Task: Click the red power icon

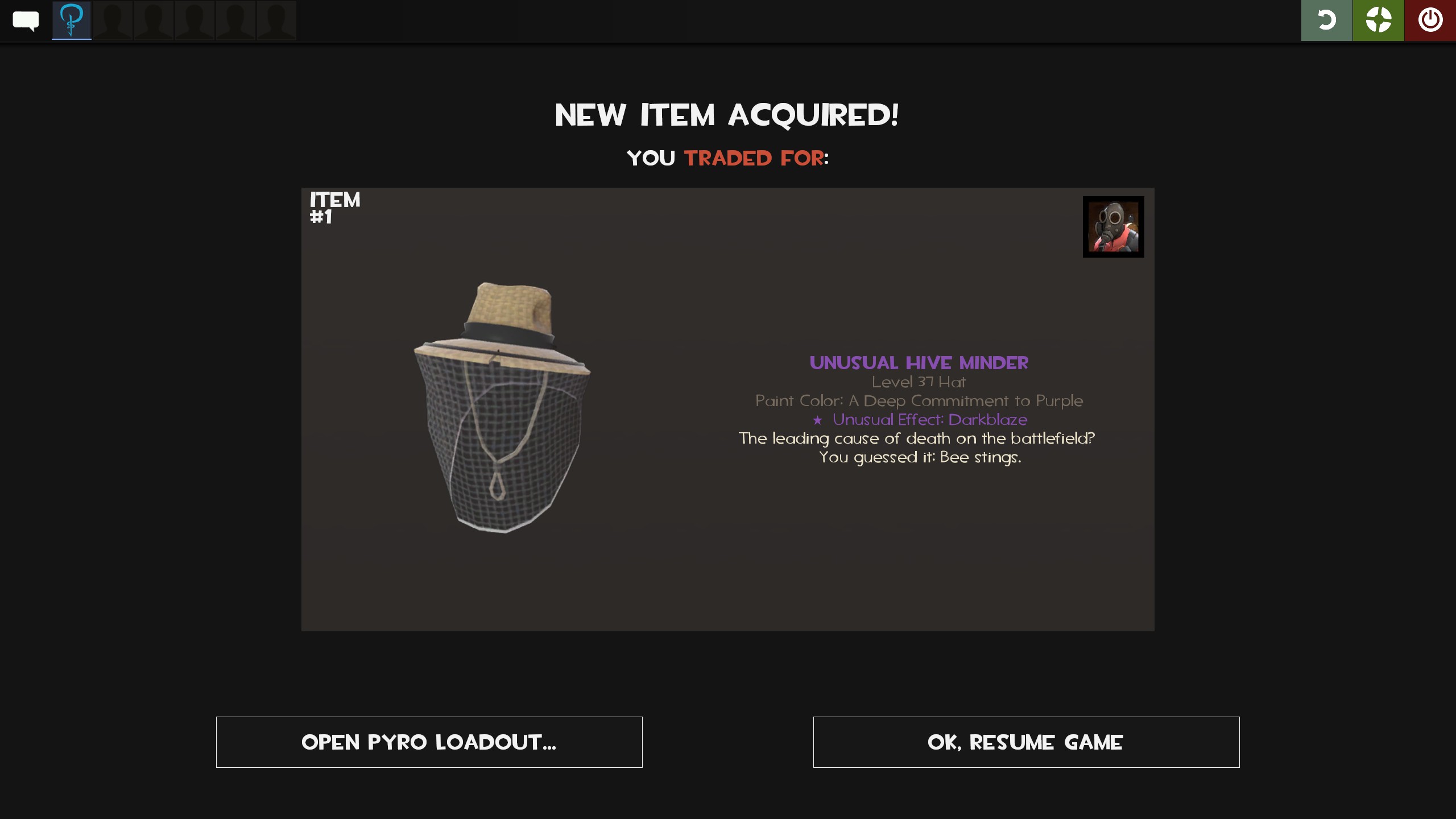Action: click(1430, 20)
